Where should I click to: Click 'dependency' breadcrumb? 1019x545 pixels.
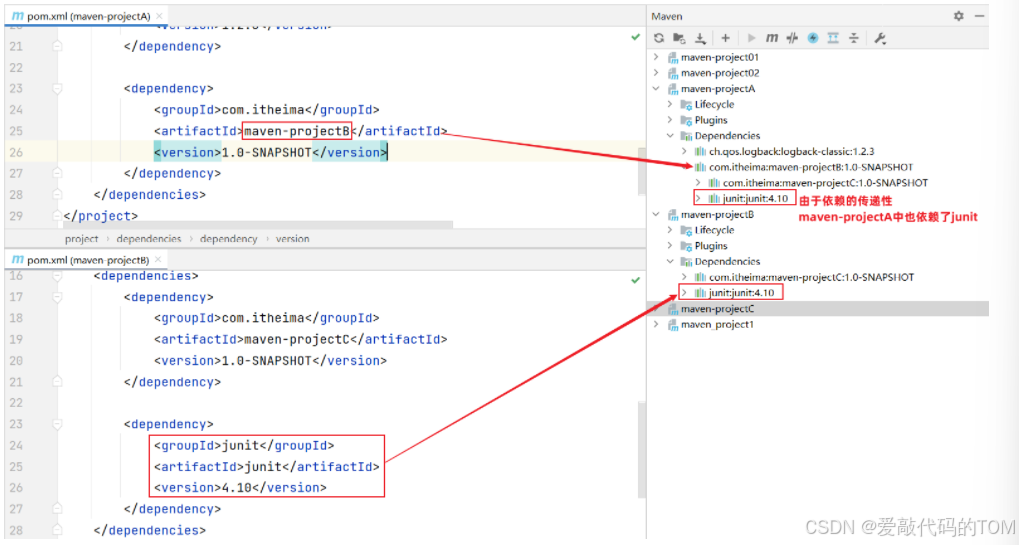click(x=229, y=238)
